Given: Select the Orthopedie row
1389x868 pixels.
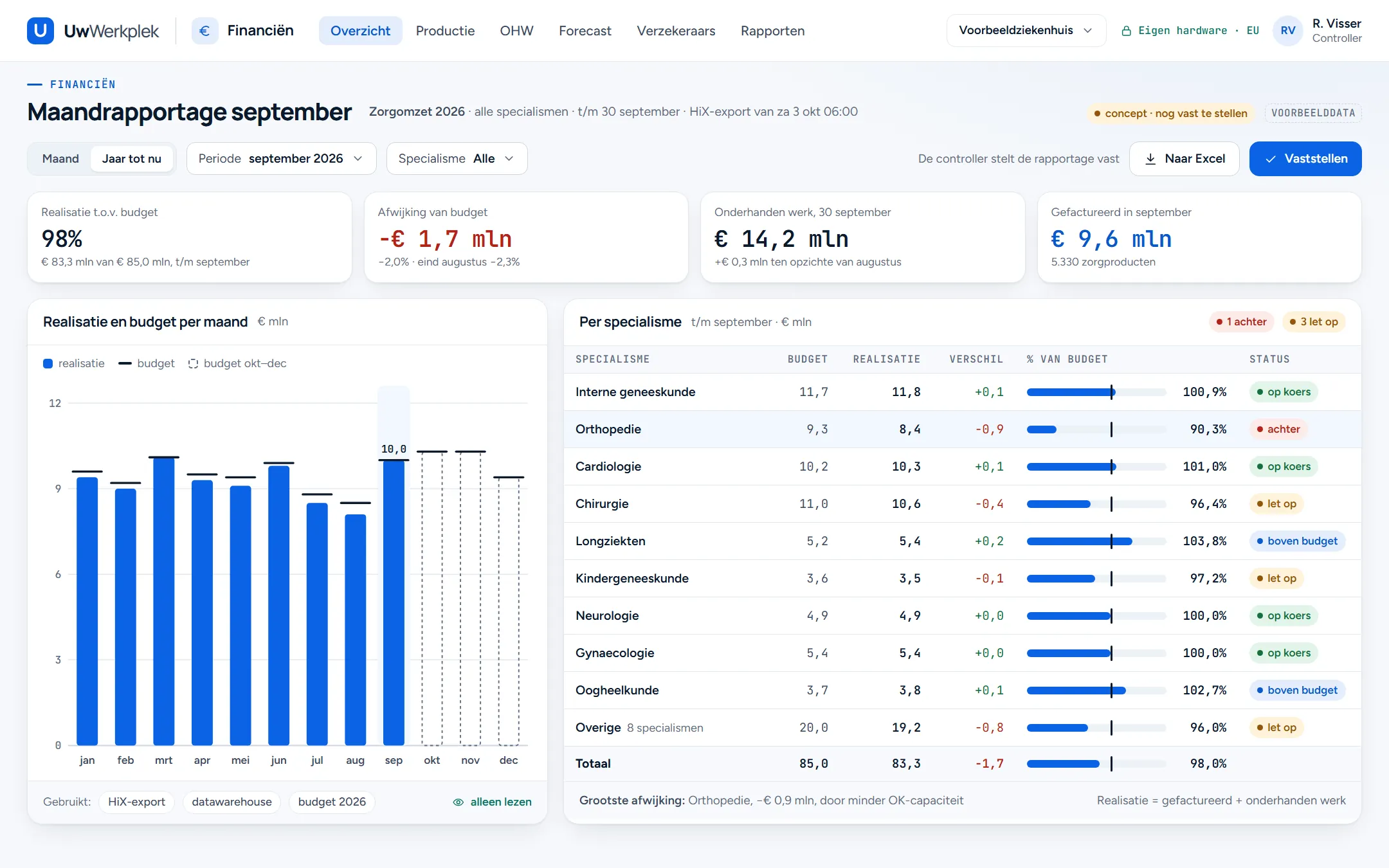Looking at the screenshot, I should 962,429.
